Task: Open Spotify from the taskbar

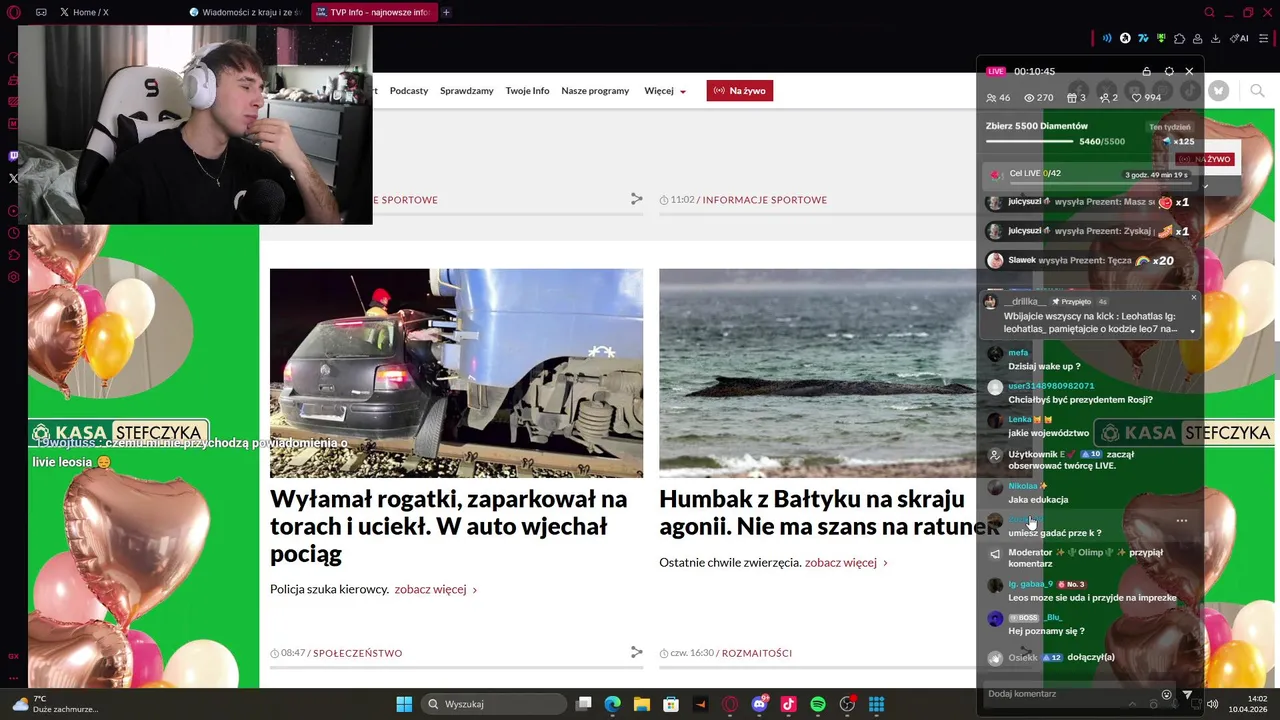Action: (817, 704)
